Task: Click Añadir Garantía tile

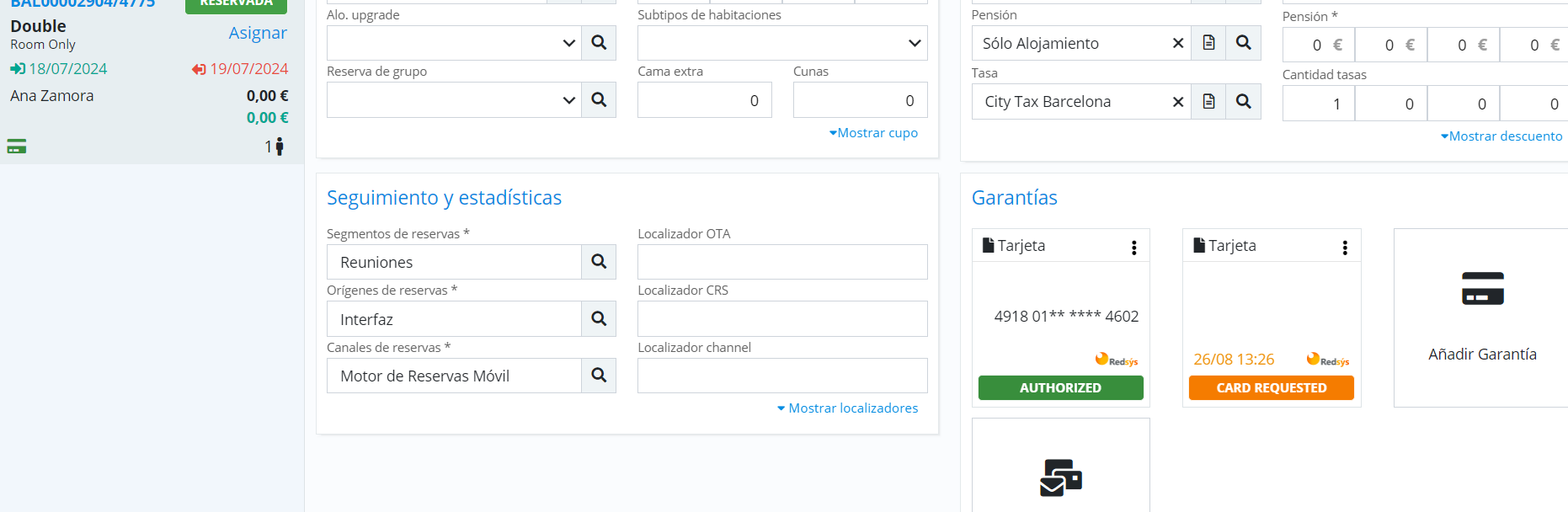Action: 1481,317
